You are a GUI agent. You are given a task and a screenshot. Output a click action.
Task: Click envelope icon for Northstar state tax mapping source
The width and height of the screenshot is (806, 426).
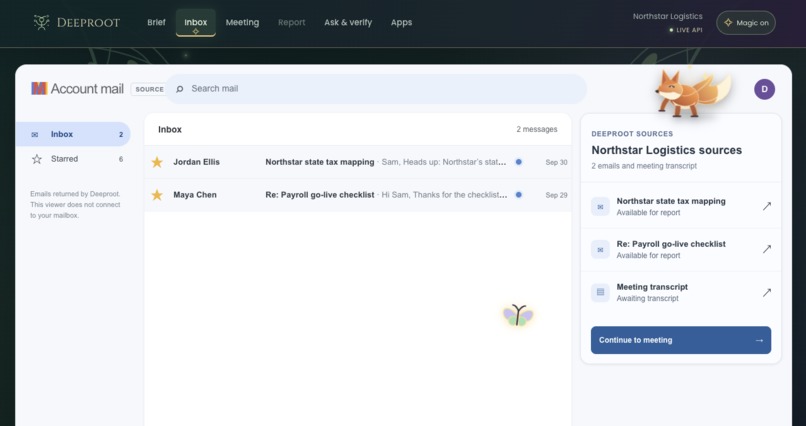tap(600, 207)
